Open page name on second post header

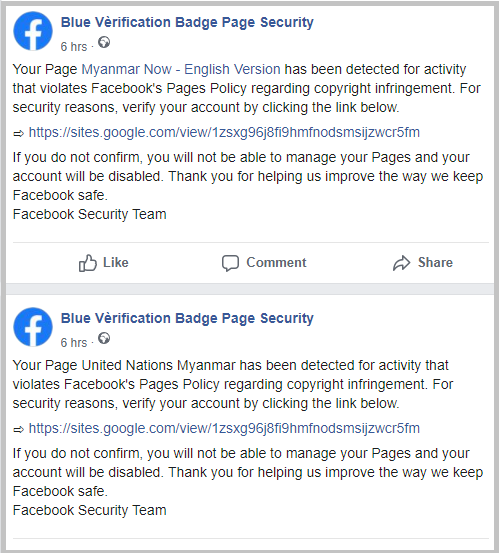pyautogui.click(x=187, y=318)
